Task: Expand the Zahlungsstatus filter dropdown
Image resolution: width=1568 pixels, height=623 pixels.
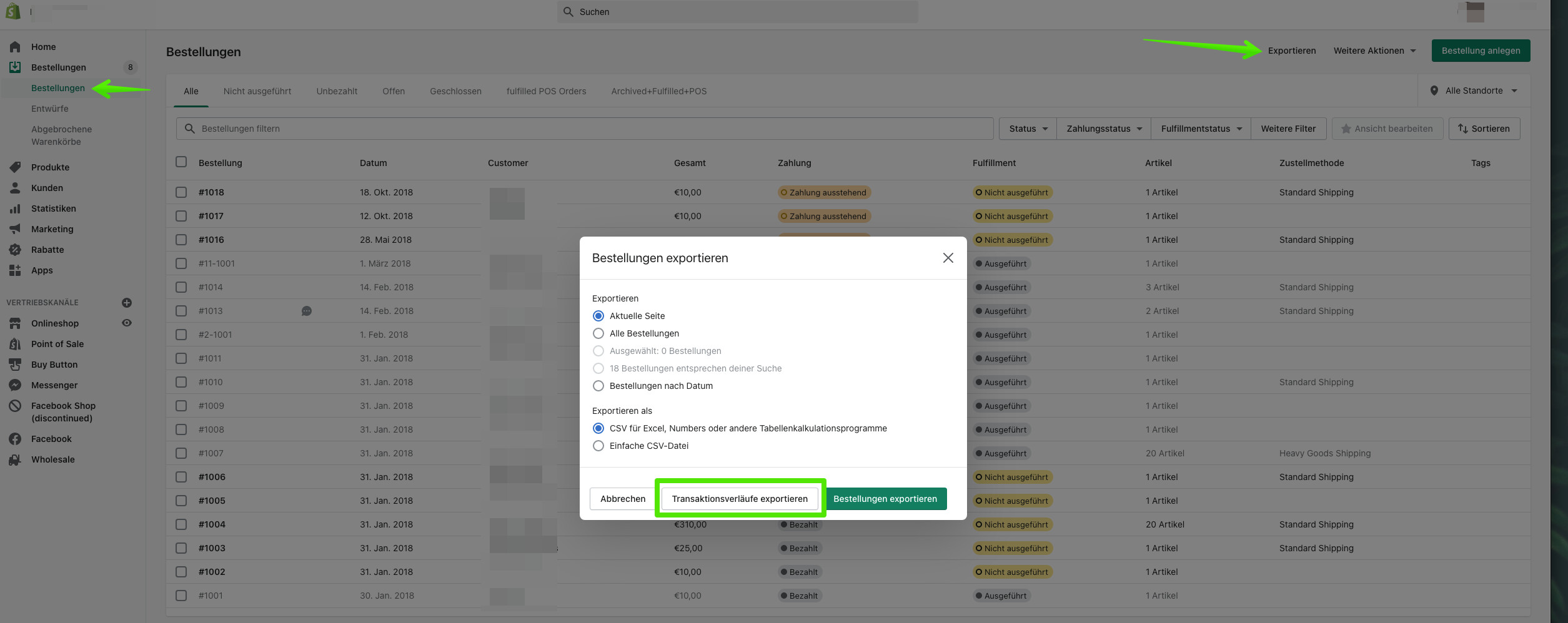Action: pos(1104,129)
